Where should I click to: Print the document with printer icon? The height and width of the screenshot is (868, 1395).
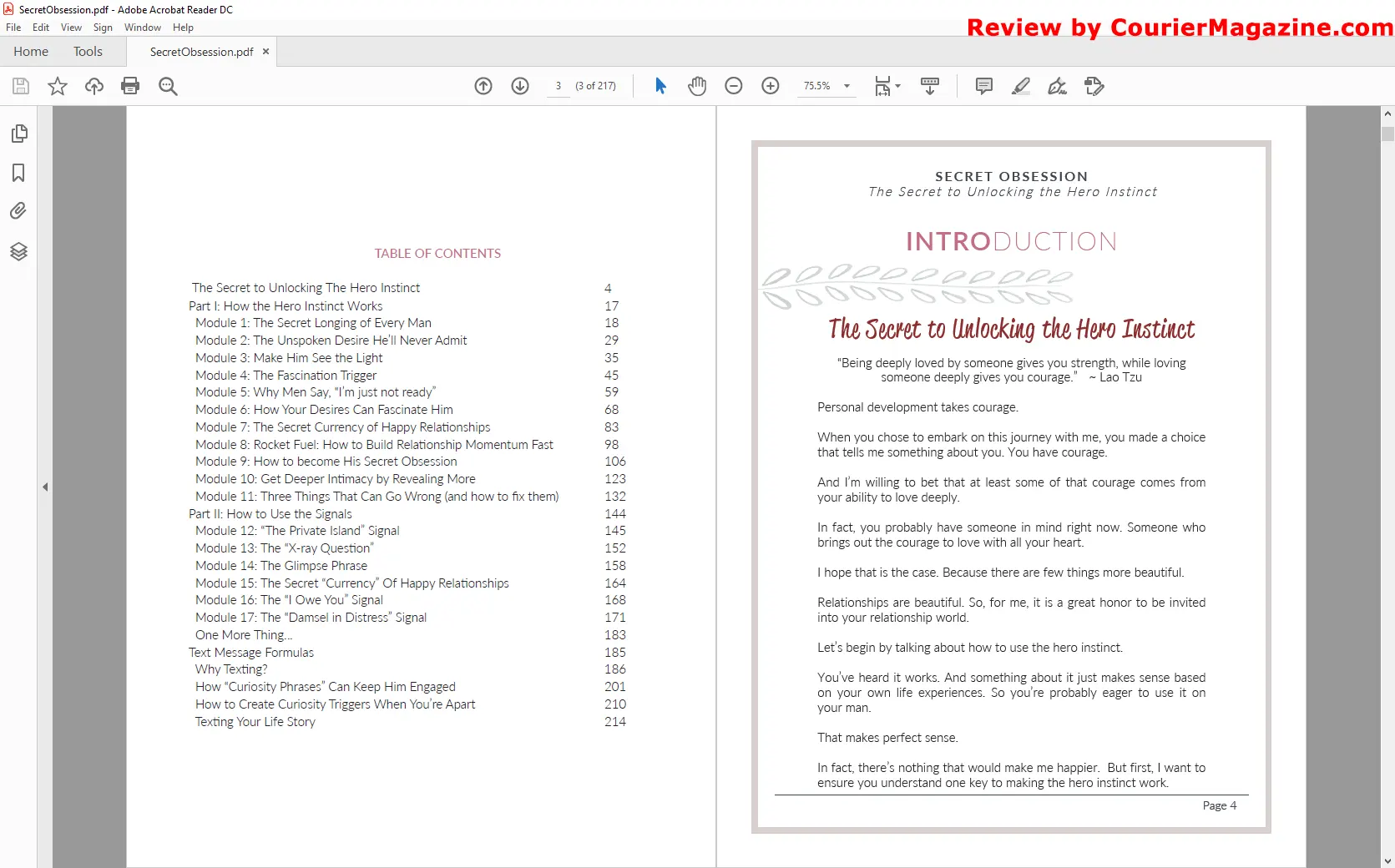click(x=130, y=86)
